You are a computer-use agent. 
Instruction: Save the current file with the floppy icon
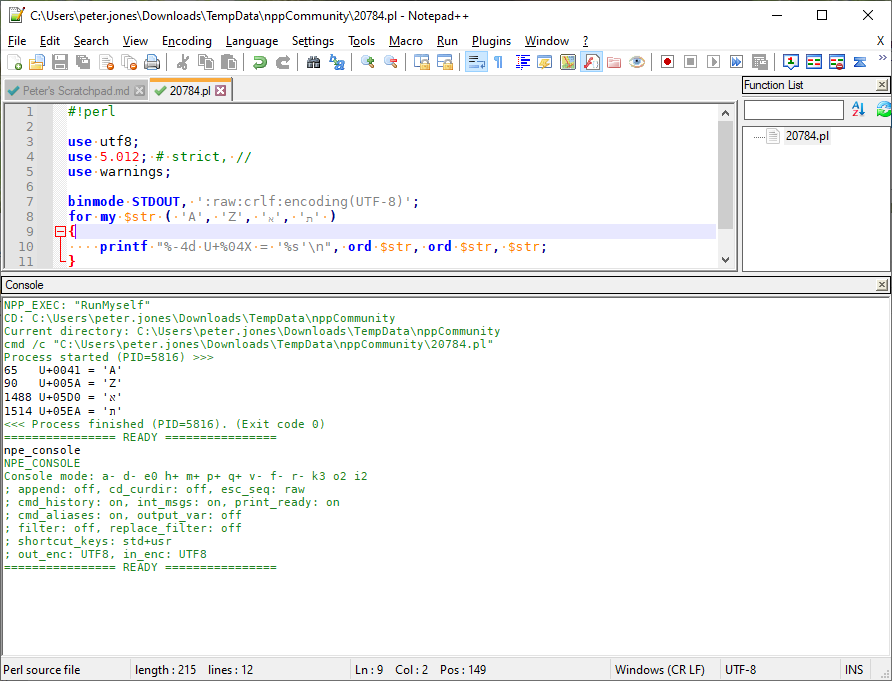[60, 62]
